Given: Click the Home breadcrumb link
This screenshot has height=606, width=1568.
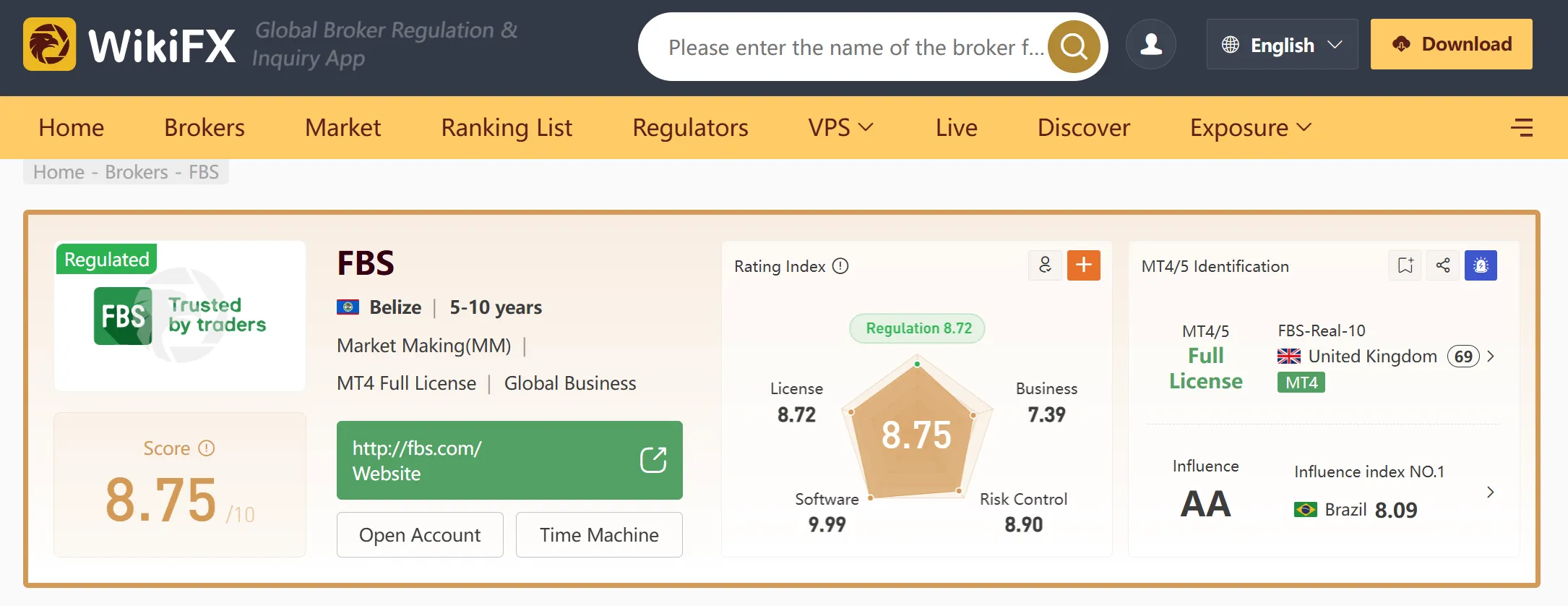Looking at the screenshot, I should [x=59, y=172].
